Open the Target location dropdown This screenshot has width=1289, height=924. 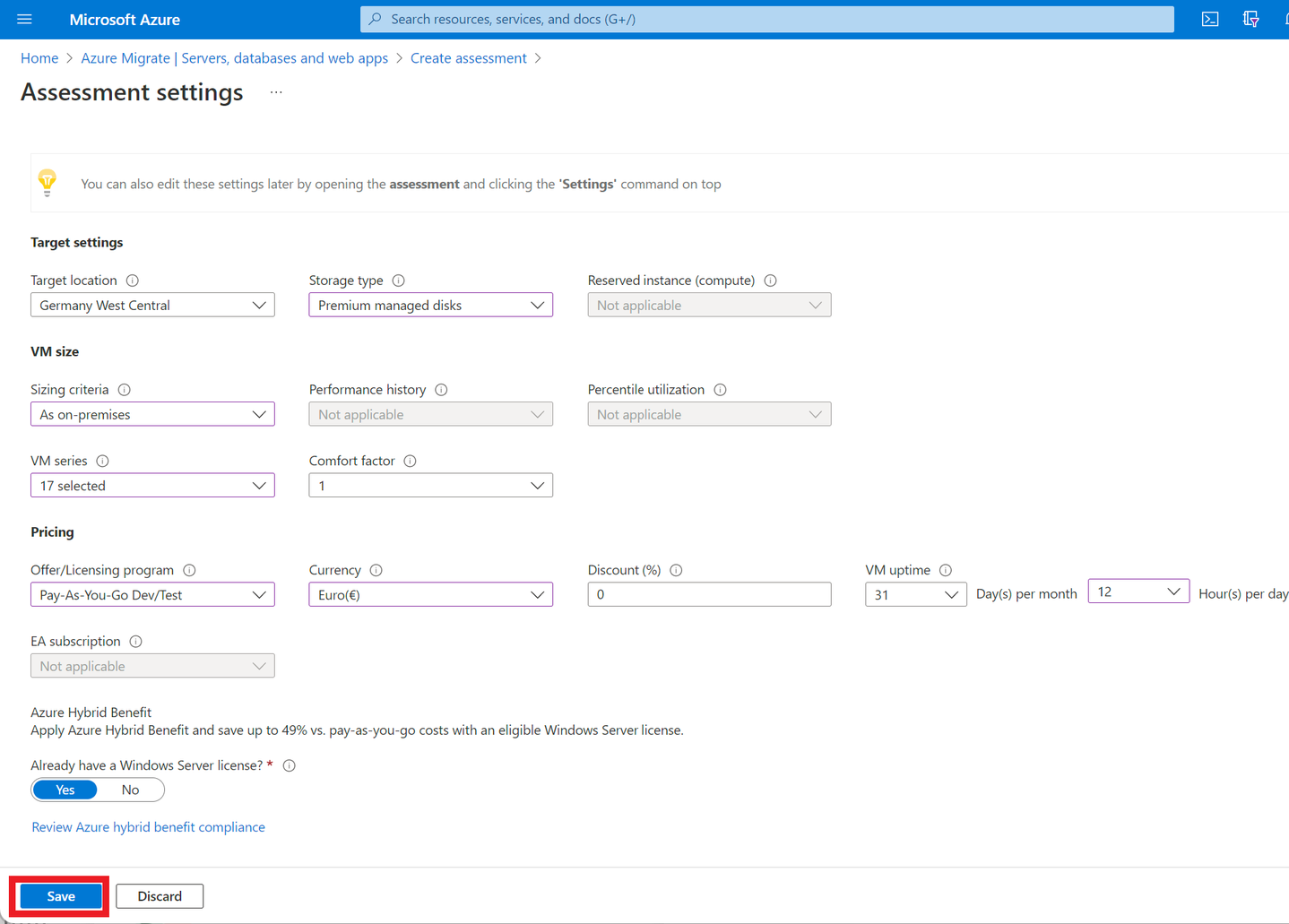(x=152, y=305)
